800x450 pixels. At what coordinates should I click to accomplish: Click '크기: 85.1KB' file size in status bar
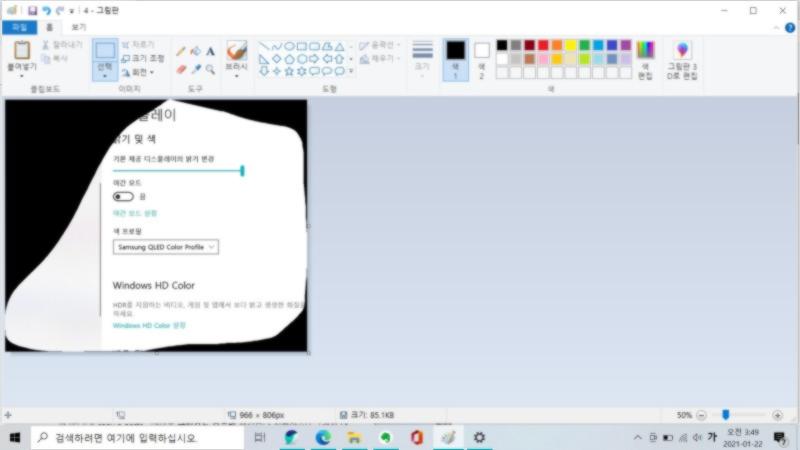click(372, 415)
